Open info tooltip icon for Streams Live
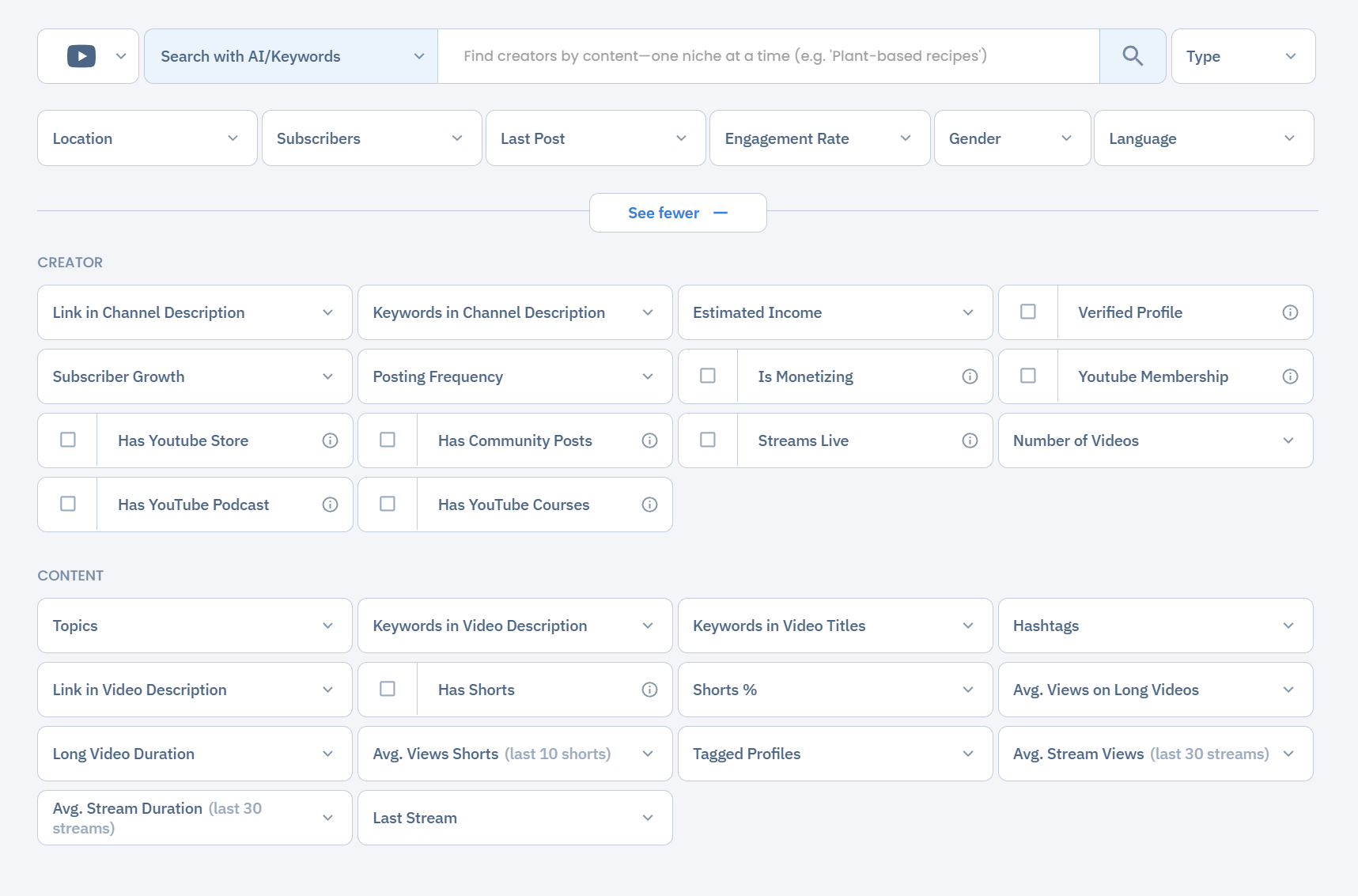Viewport: 1358px width, 896px height. point(970,440)
